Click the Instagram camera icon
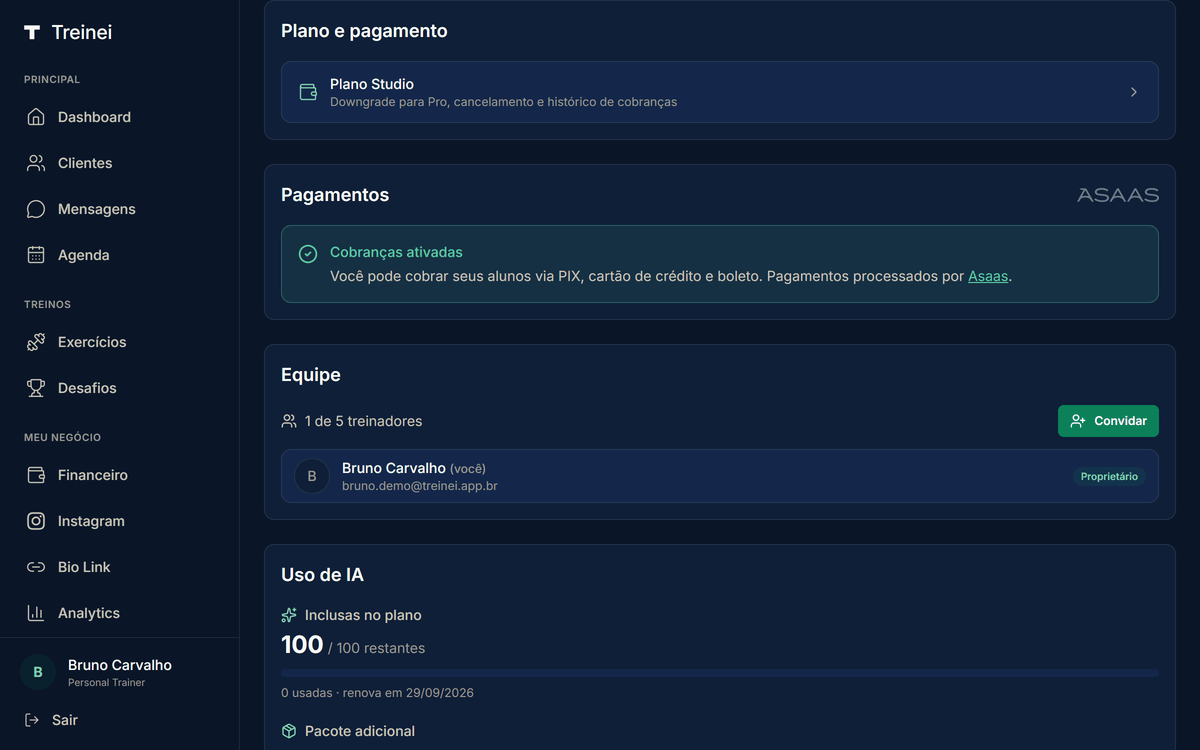 (36, 521)
